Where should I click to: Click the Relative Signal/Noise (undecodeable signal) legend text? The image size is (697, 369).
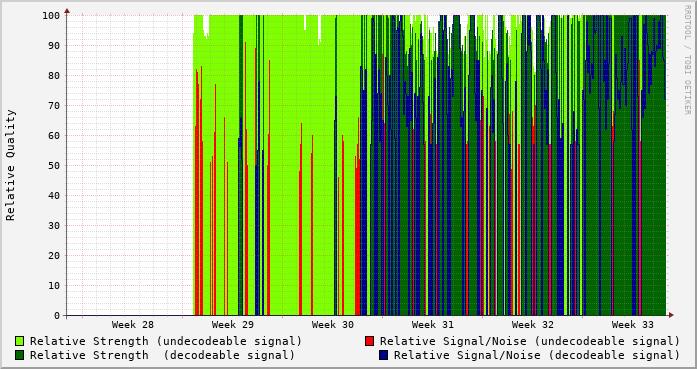click(530, 341)
